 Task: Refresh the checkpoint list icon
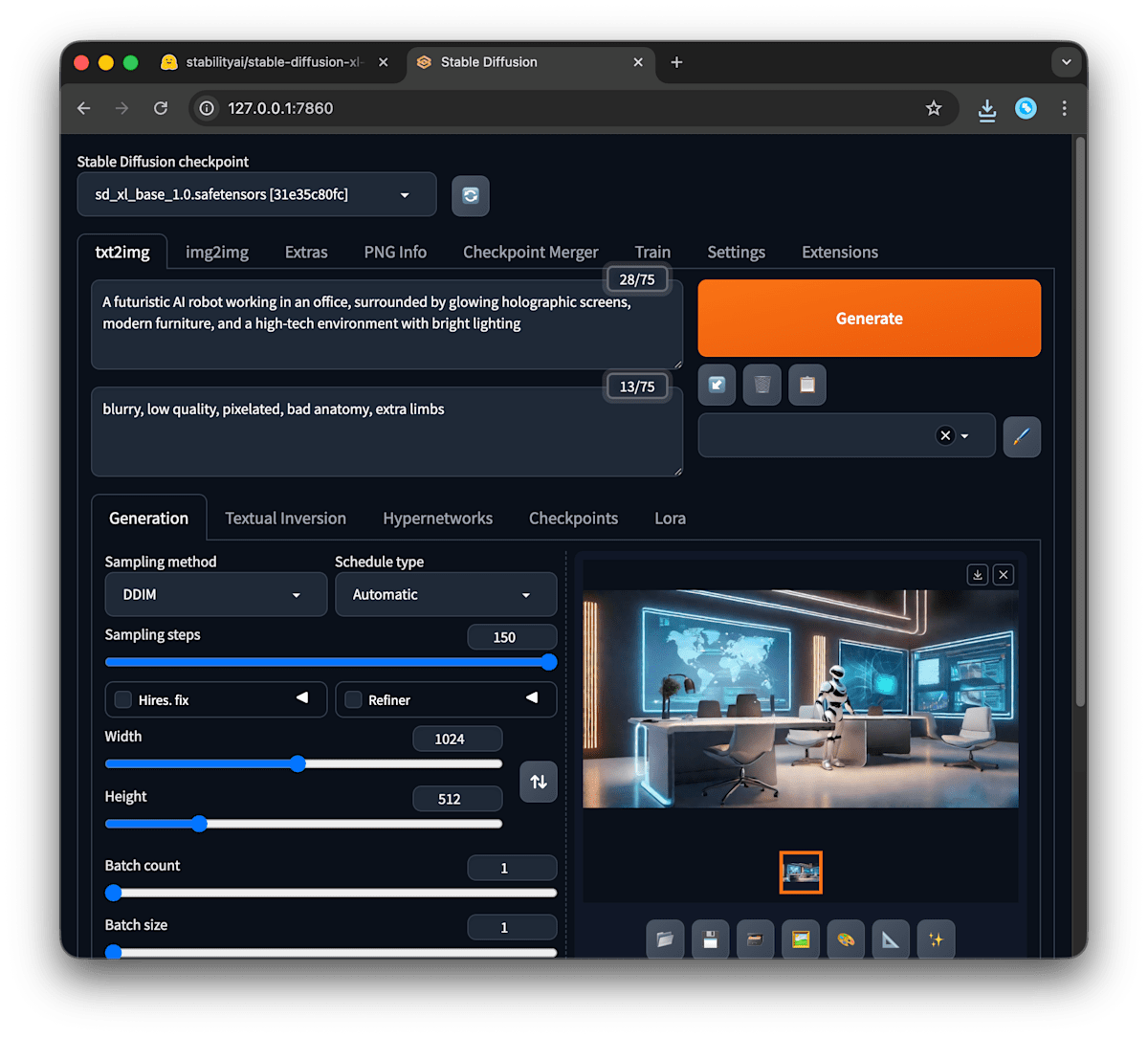pos(470,195)
